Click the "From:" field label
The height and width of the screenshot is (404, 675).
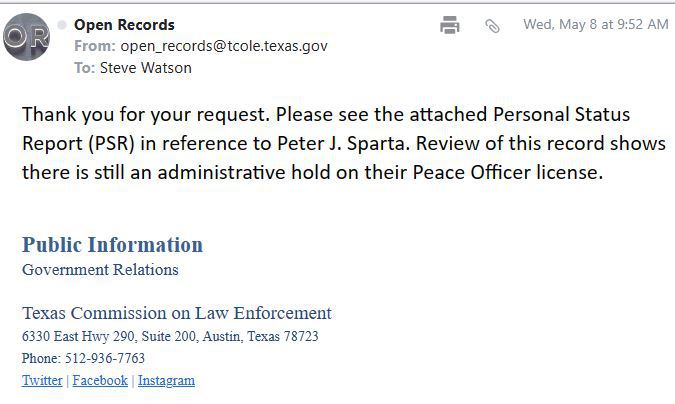(x=94, y=46)
